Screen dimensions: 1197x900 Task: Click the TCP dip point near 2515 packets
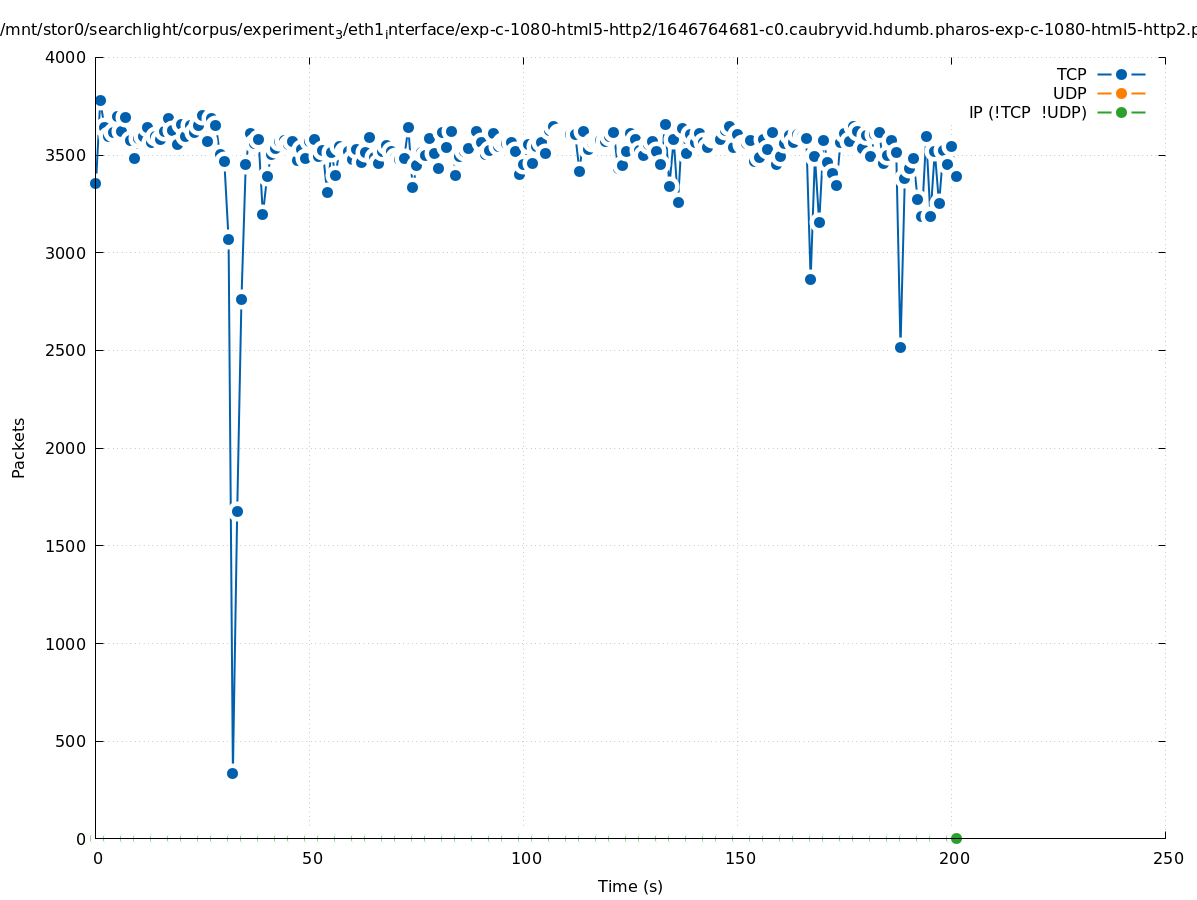(900, 347)
